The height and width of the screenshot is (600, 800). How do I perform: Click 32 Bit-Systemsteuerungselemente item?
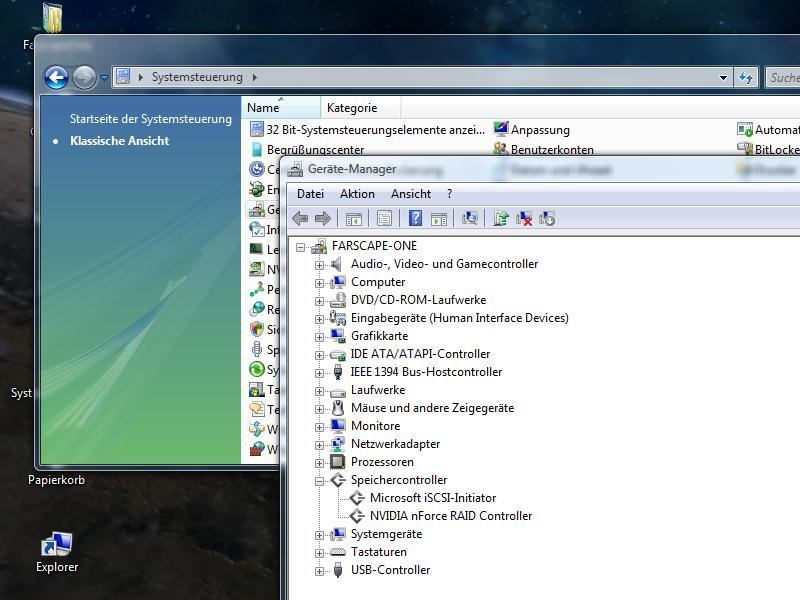[x=367, y=130]
